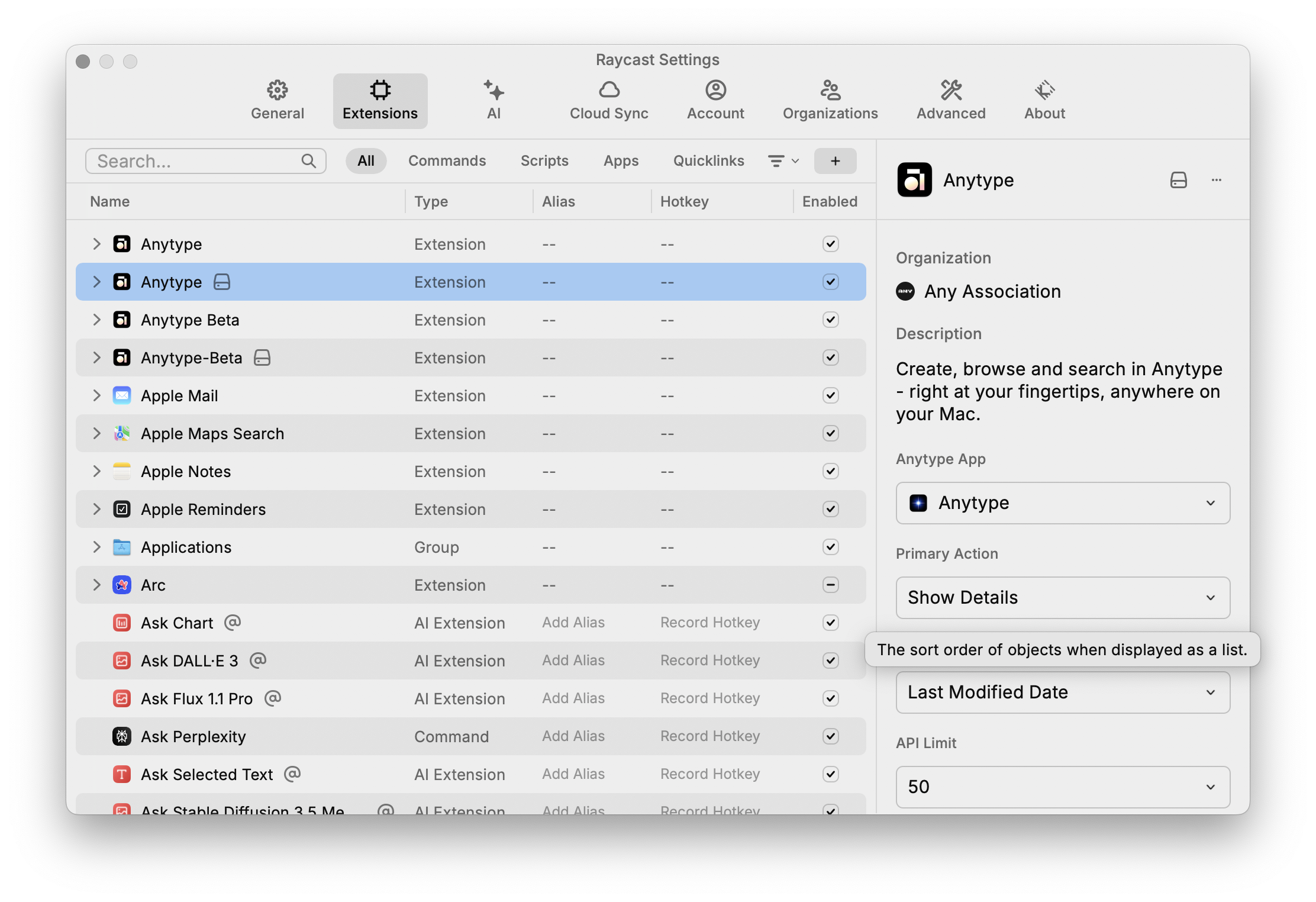Click the Extensions tab icon
The image size is (1316, 902).
[x=380, y=90]
